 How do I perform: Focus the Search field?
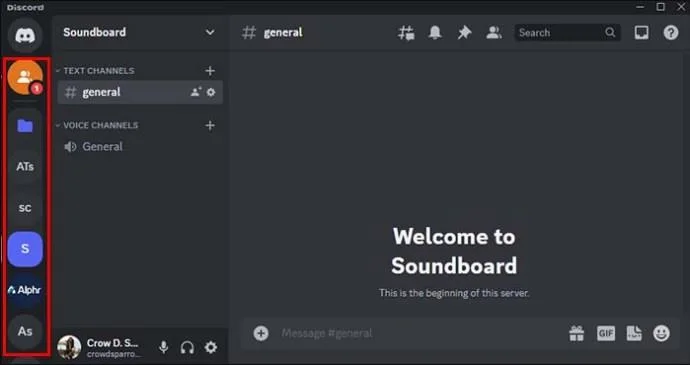pos(567,33)
